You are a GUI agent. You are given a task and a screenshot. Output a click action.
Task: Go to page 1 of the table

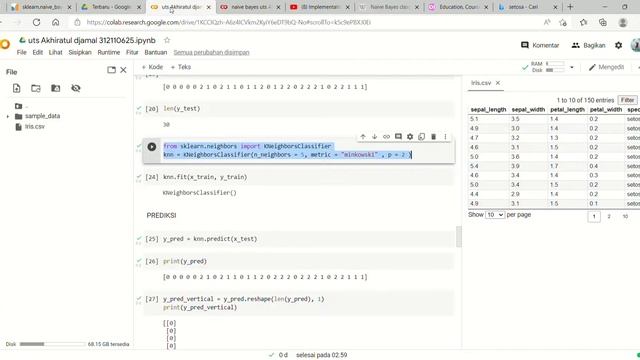[x=594, y=216]
